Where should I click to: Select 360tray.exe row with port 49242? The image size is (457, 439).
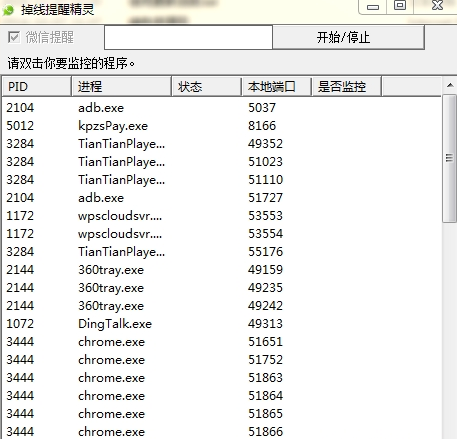coord(222,306)
